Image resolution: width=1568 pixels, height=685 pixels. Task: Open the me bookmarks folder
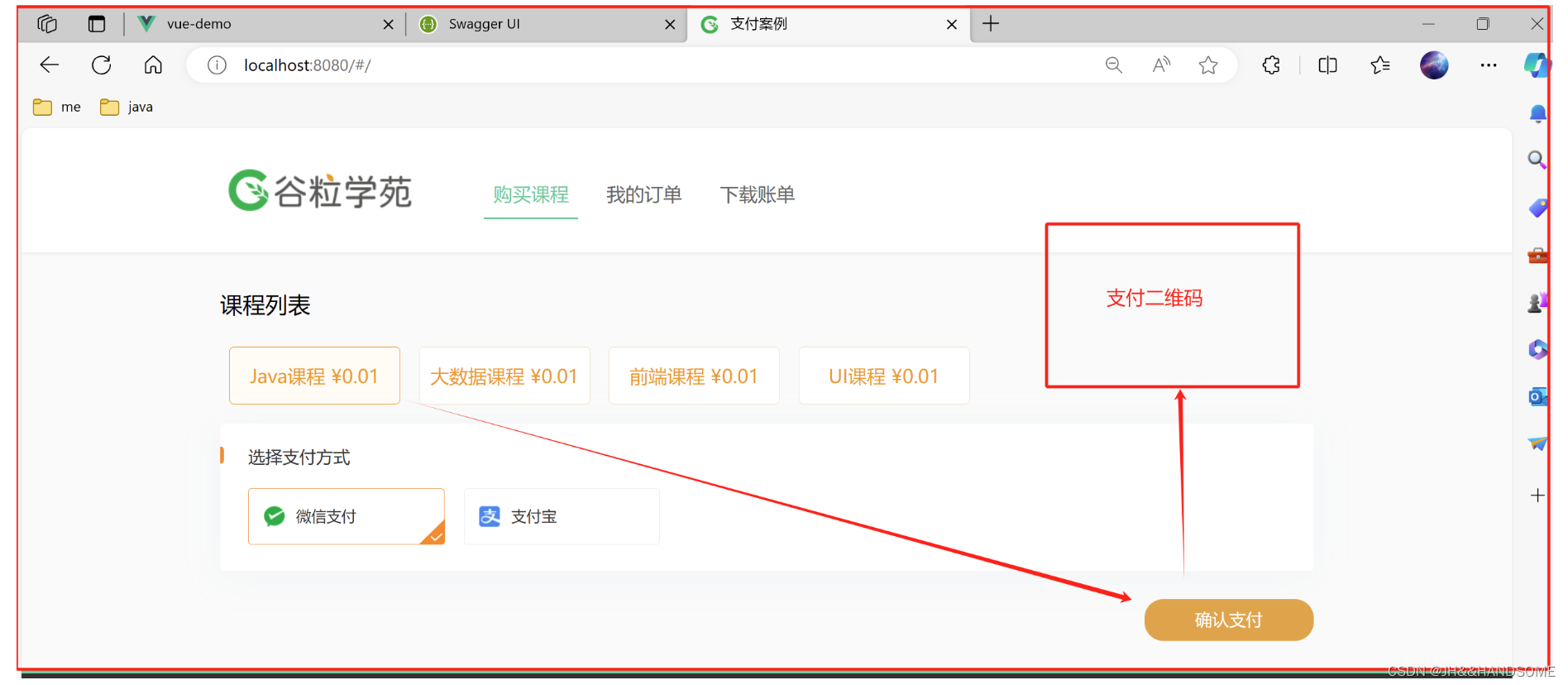coord(57,107)
